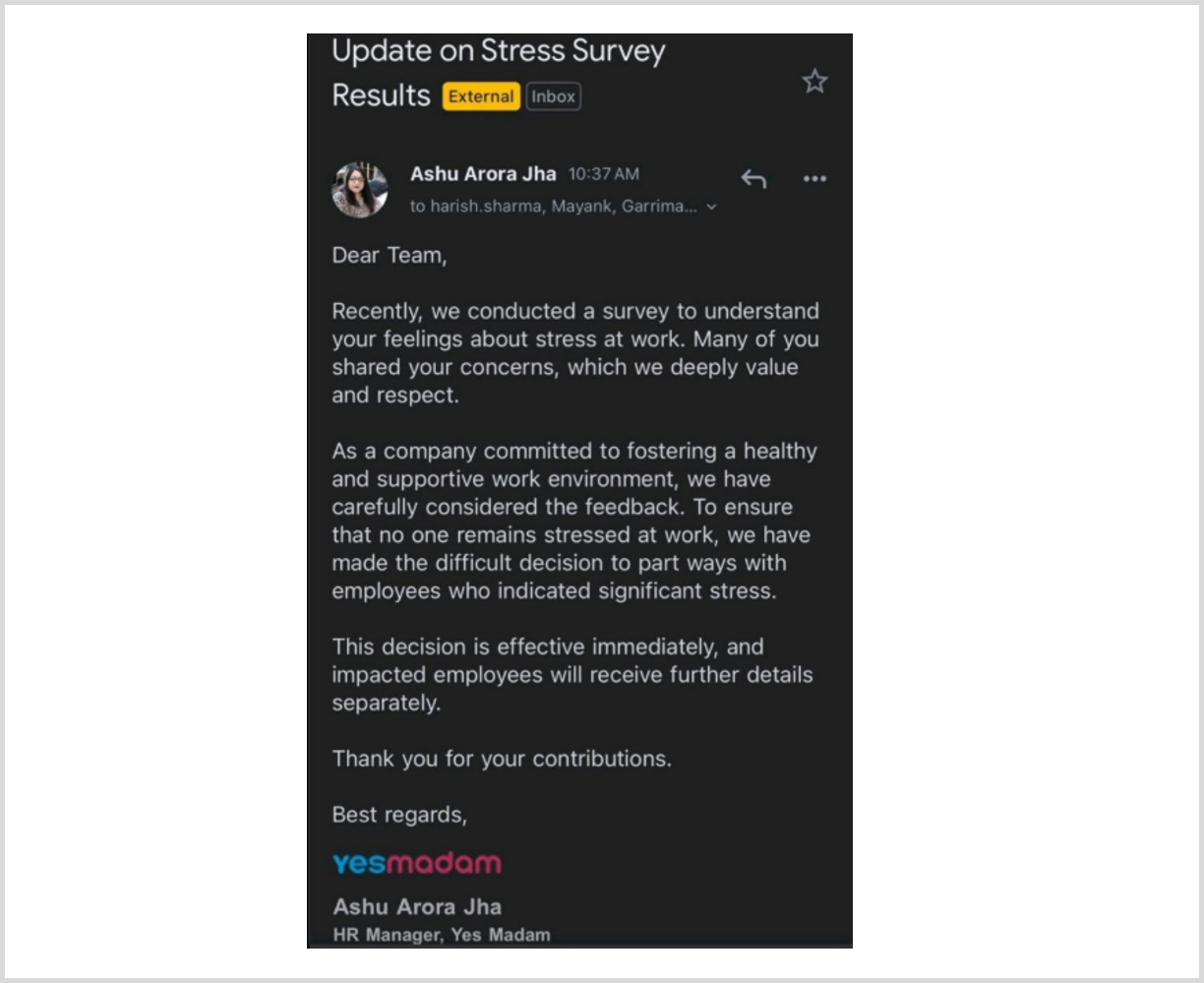
Task: Click the yesmadam logo in signature
Action: [x=417, y=863]
